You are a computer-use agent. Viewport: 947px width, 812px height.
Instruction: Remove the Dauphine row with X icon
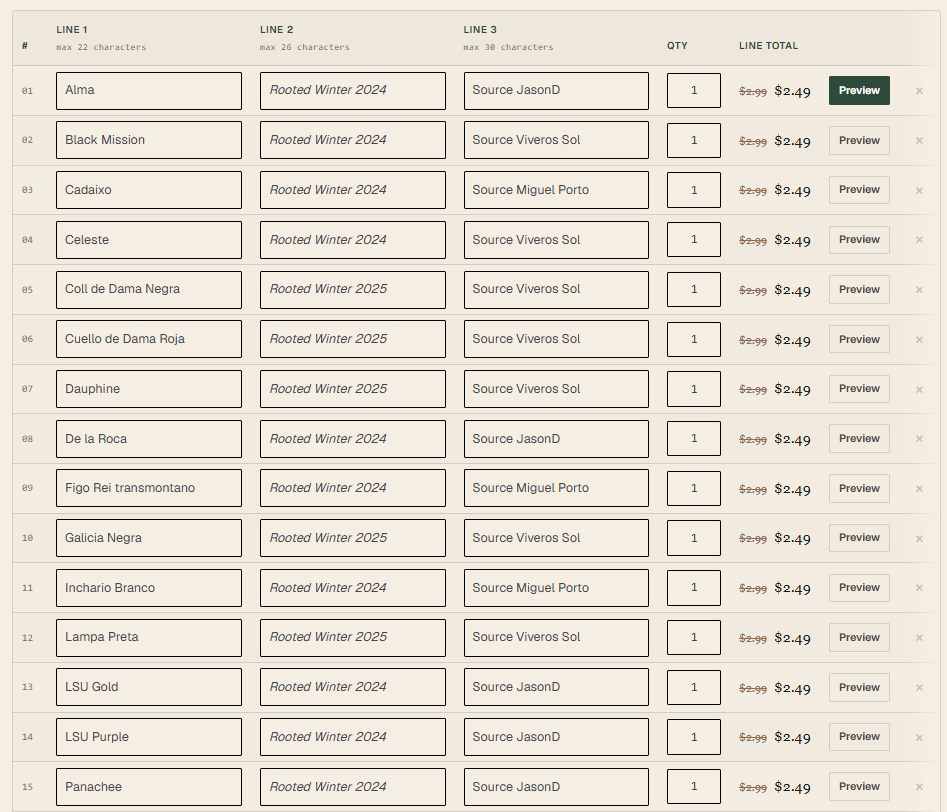click(x=919, y=390)
